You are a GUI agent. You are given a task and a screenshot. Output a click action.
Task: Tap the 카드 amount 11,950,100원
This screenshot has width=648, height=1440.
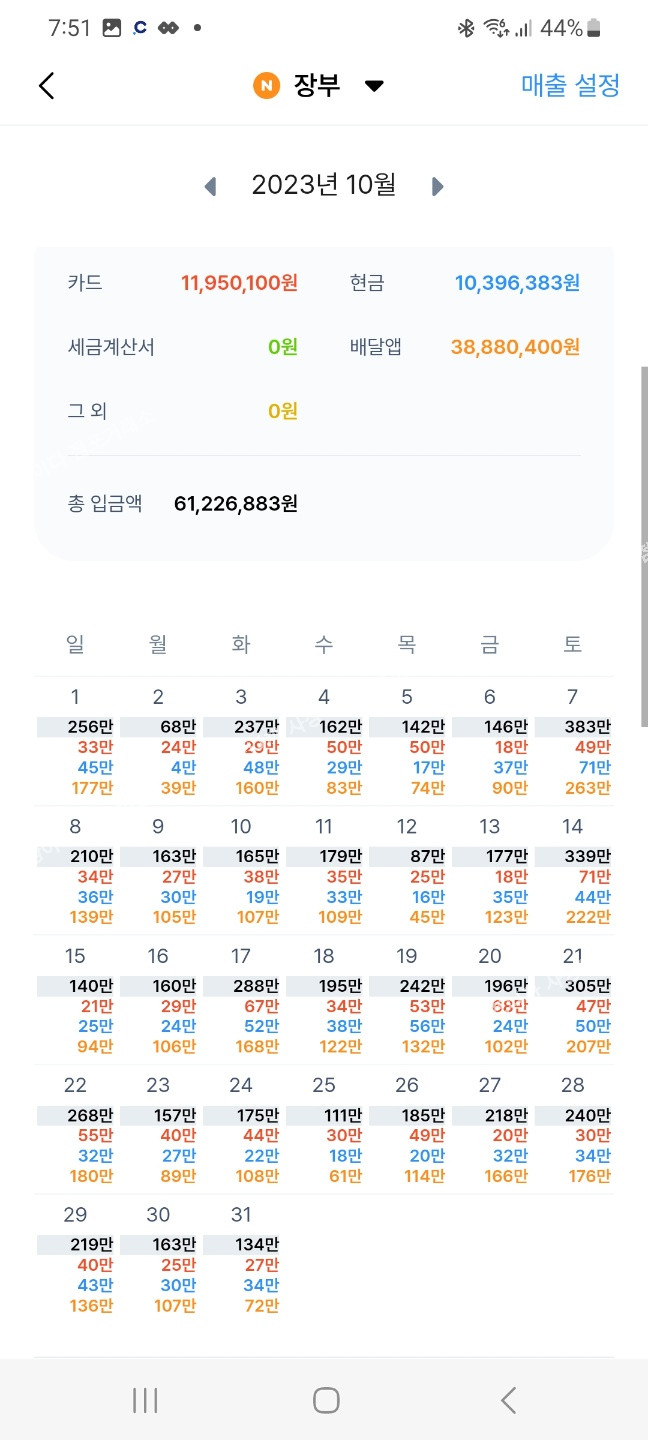point(239,283)
